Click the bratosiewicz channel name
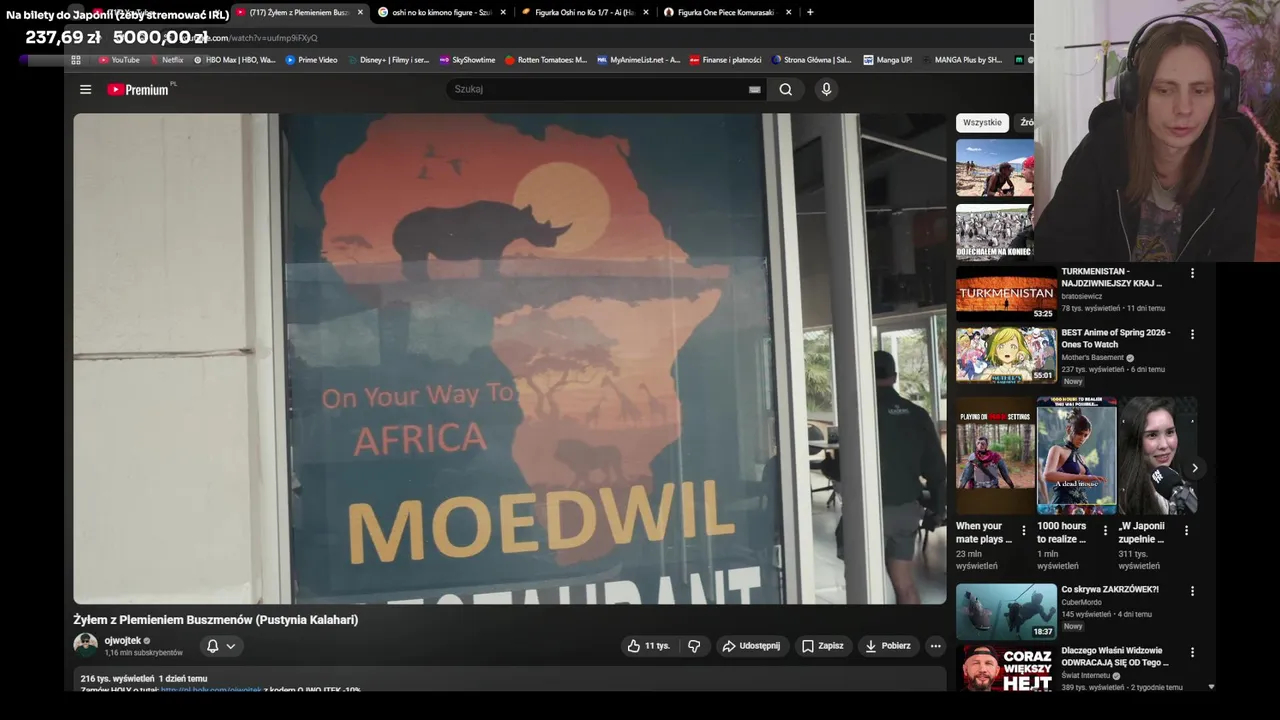The width and height of the screenshot is (1280, 720). tap(1084, 296)
